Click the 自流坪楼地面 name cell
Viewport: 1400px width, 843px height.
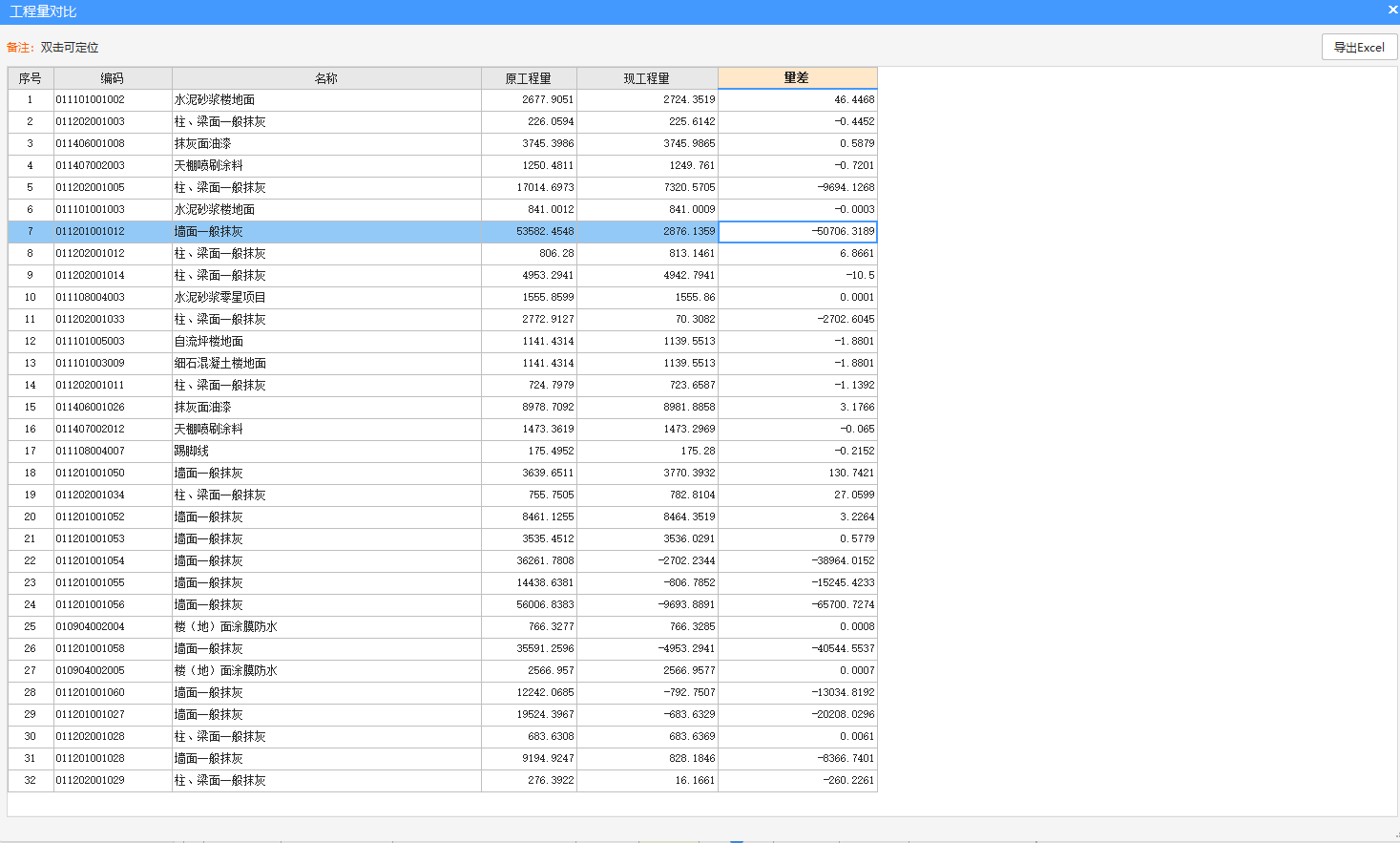[x=326, y=341]
